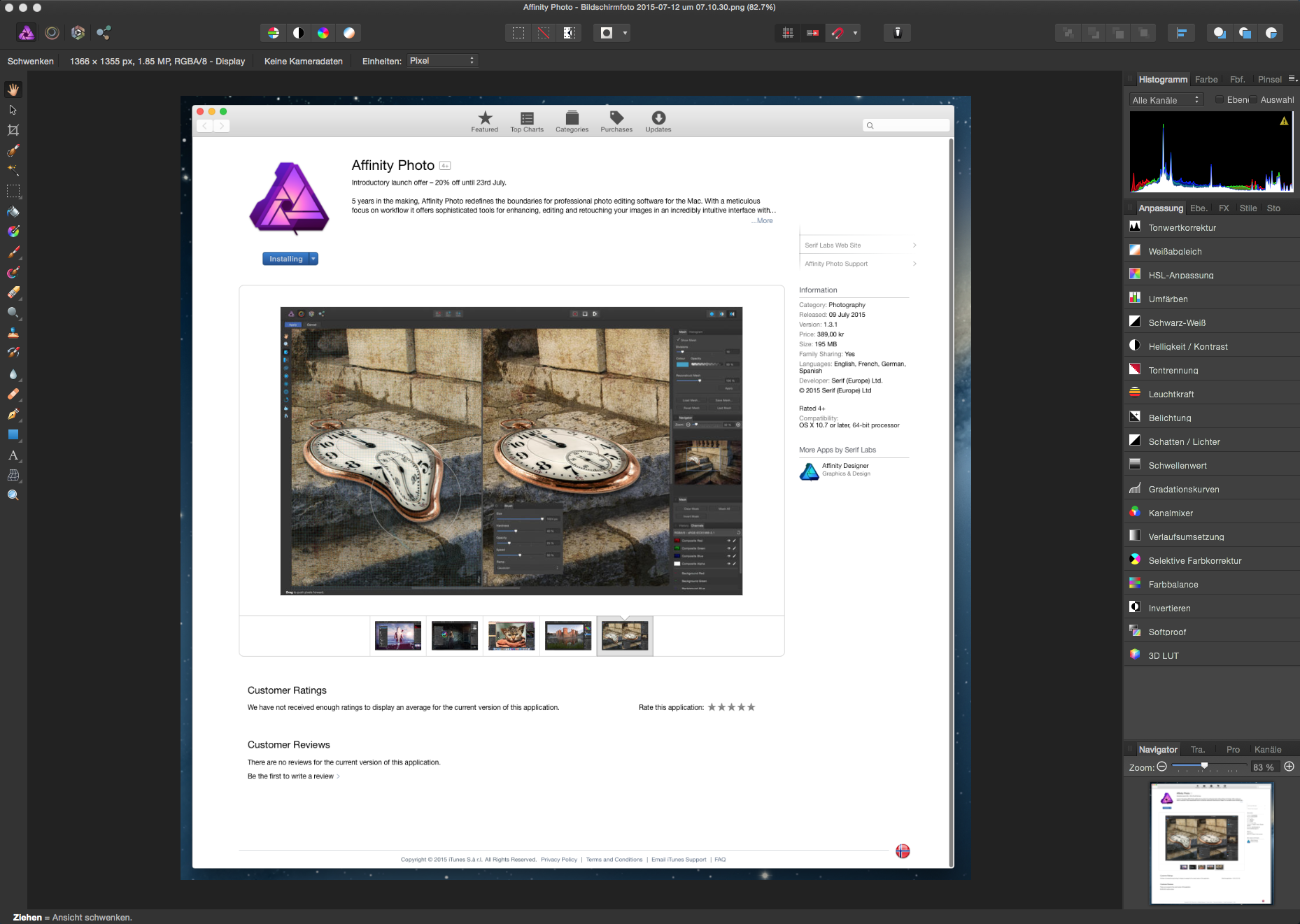
Task: Open the Assistant options icon
Action: click(x=898, y=33)
